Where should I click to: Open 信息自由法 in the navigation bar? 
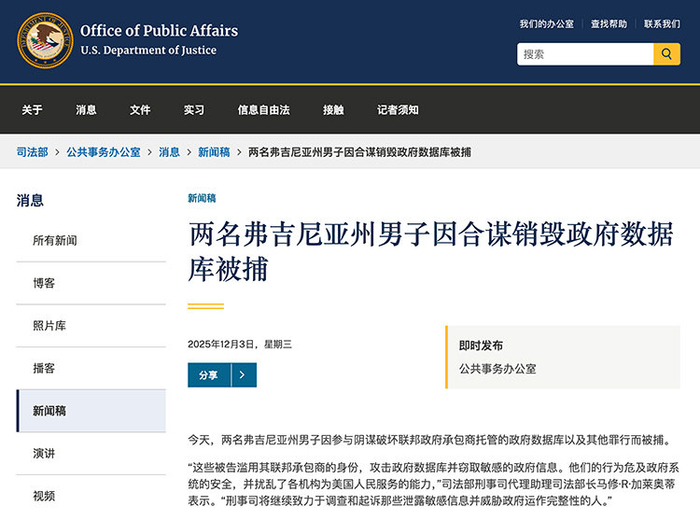click(x=263, y=110)
